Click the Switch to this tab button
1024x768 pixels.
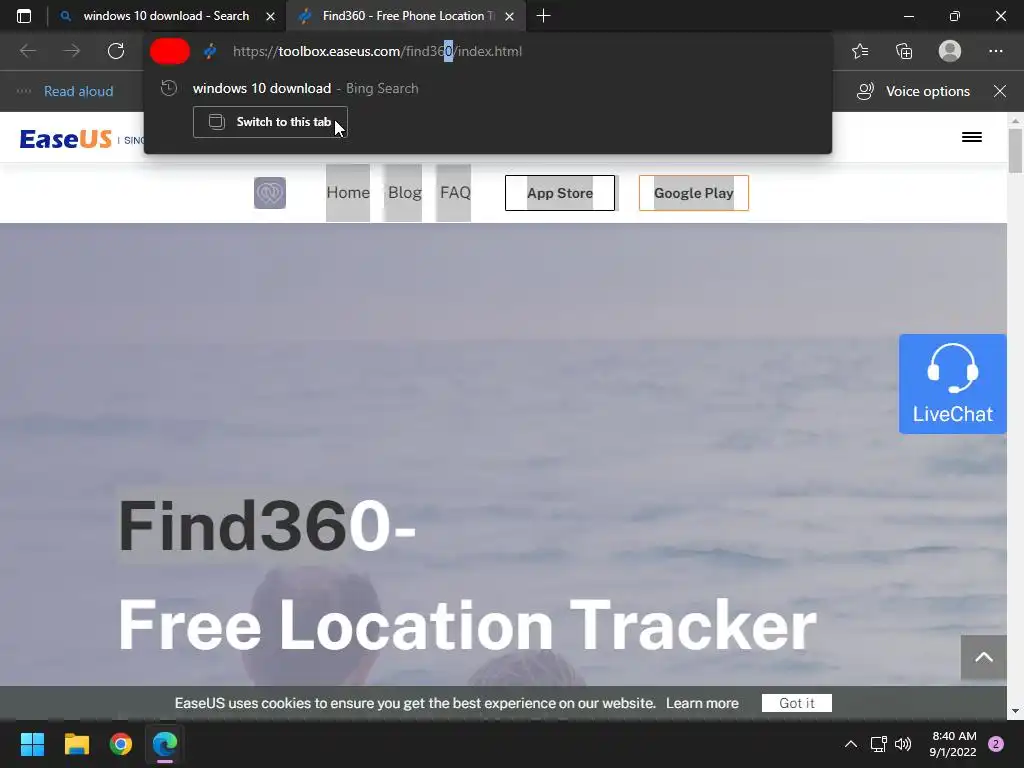click(270, 122)
